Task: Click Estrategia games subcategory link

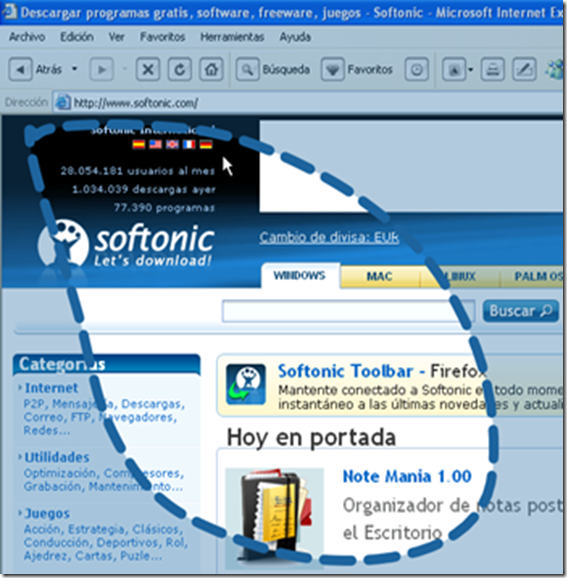Action: coord(96,529)
